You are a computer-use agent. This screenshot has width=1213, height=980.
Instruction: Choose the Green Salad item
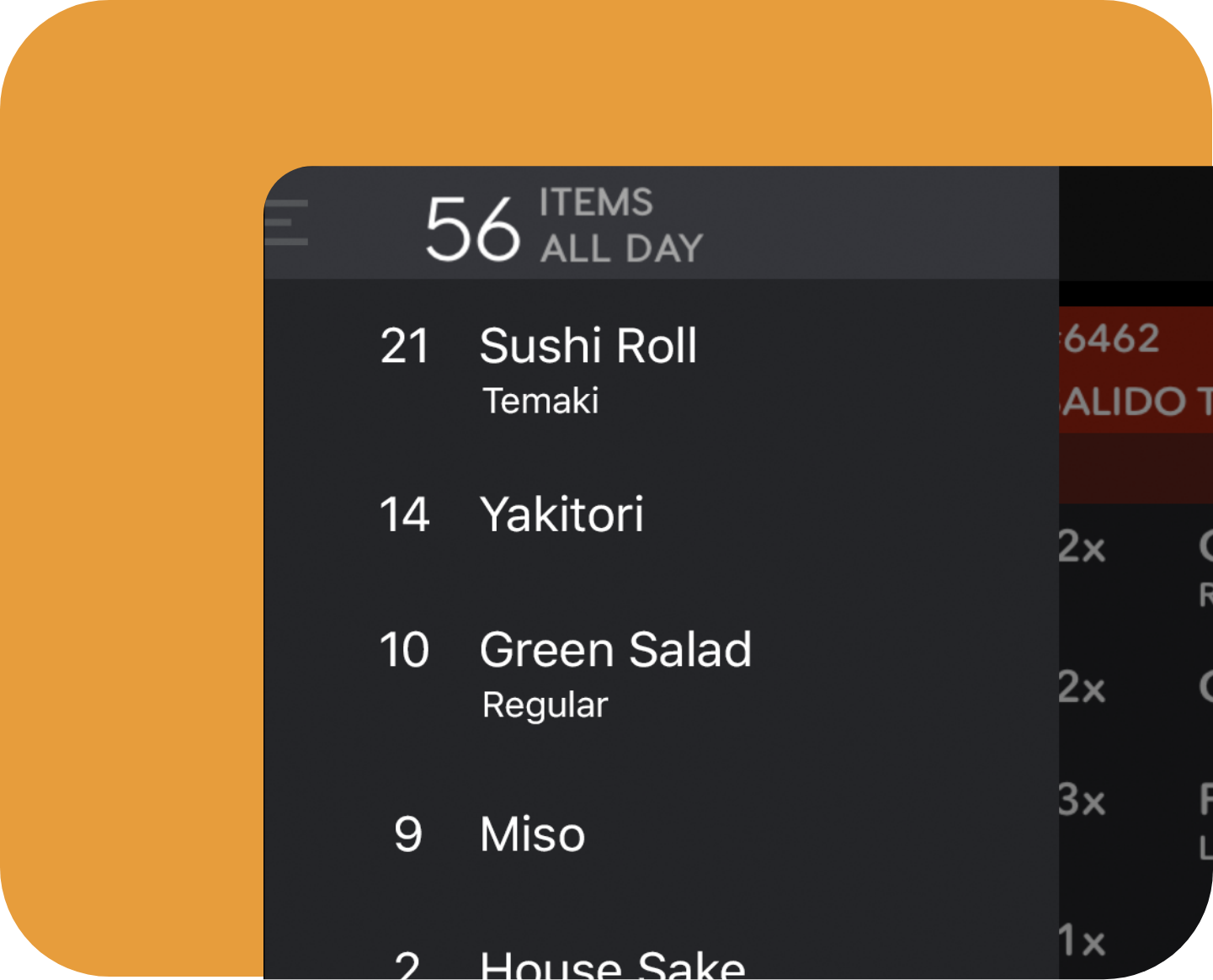pos(615,650)
